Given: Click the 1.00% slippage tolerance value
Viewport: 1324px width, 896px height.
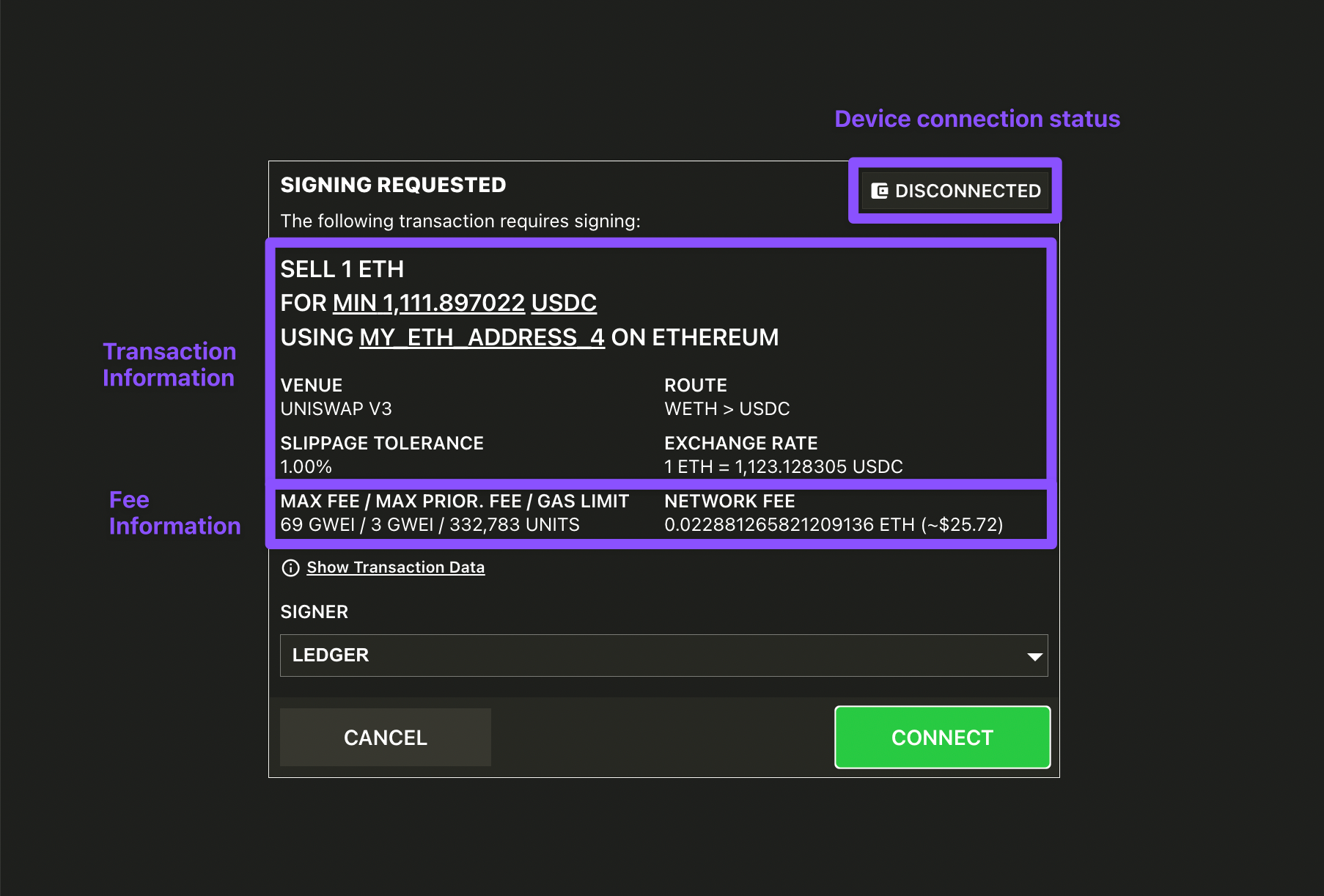Looking at the screenshot, I should point(306,466).
